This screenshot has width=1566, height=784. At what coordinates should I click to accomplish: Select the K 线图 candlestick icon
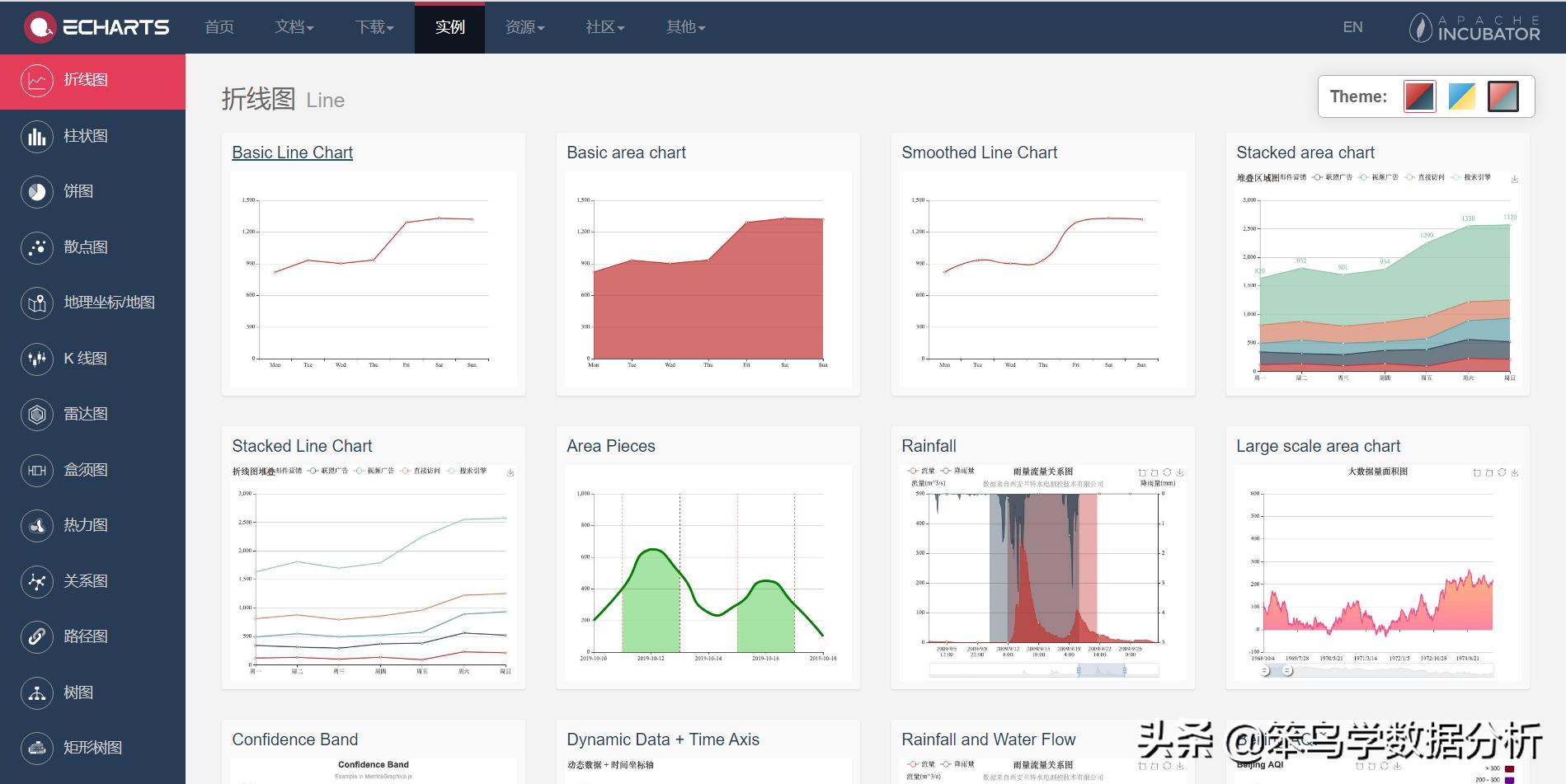(37, 359)
